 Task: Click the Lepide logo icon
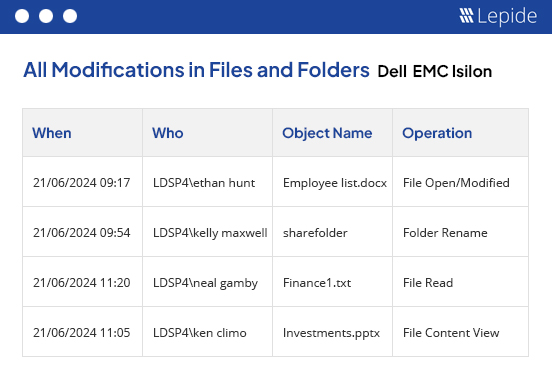pyautogui.click(x=466, y=16)
